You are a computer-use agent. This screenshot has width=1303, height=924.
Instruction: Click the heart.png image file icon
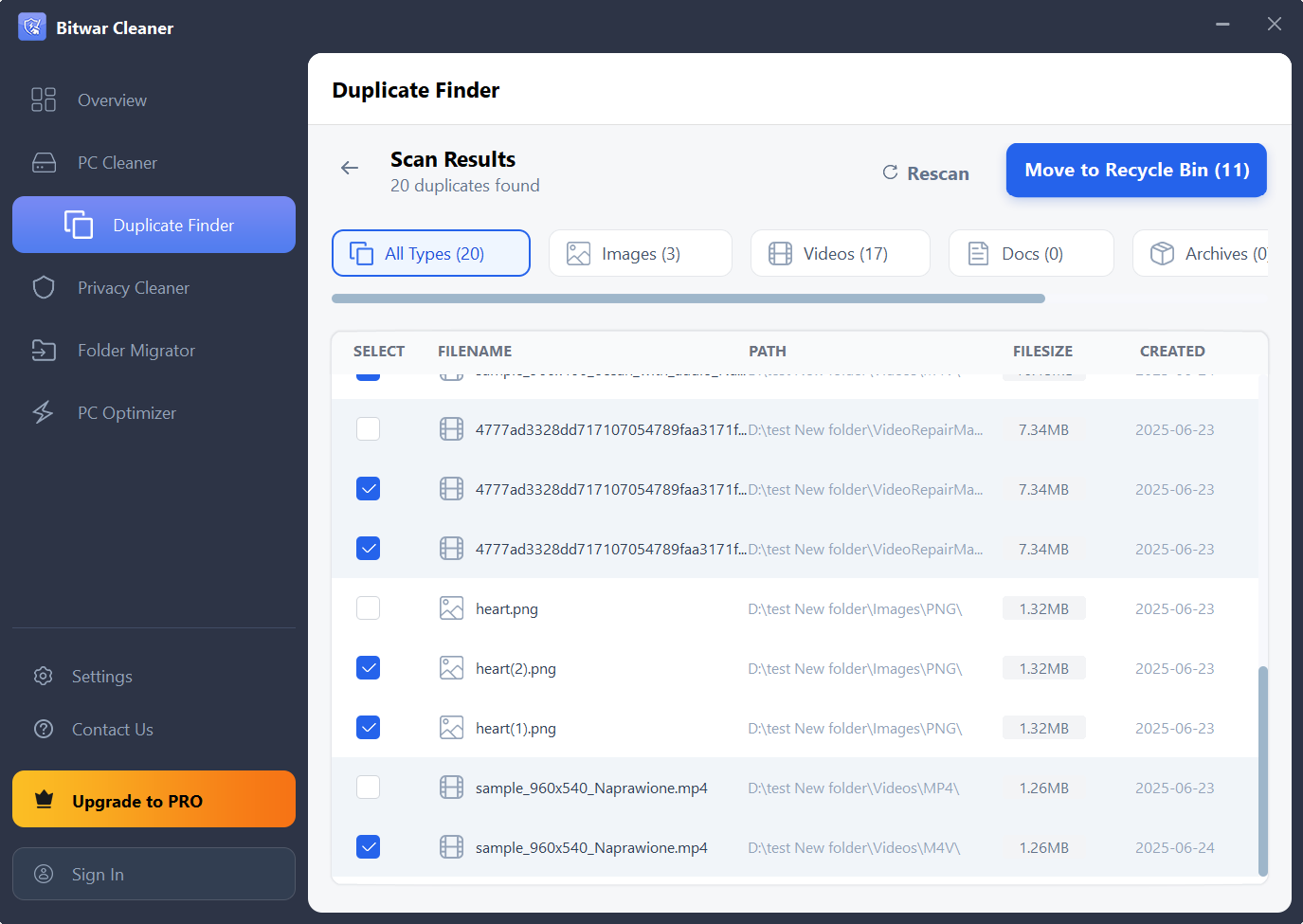tap(452, 608)
